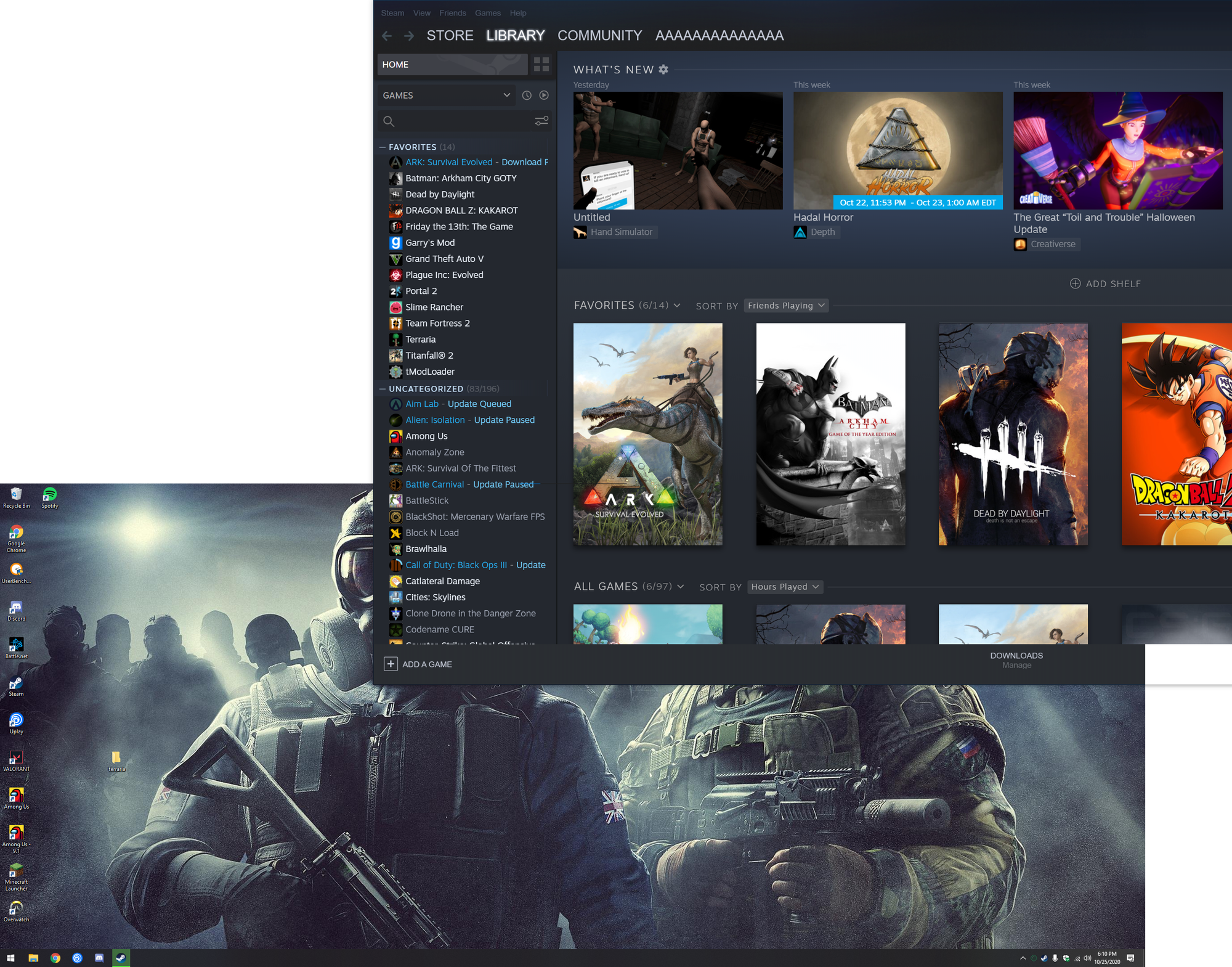Open Minecraft Launcher desktop shortcut
This screenshot has width=1232, height=967.
tap(17, 876)
